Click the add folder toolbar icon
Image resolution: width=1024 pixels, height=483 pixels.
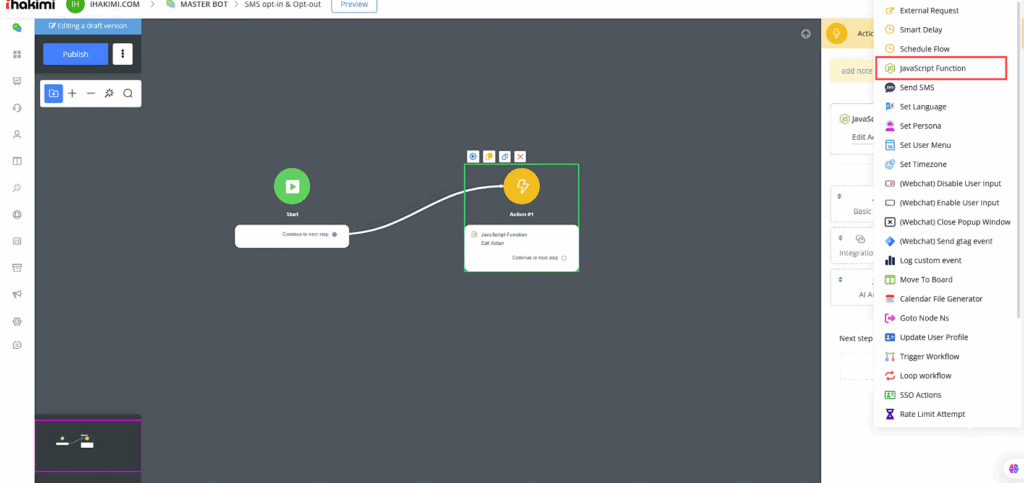pyautogui.click(x=54, y=93)
